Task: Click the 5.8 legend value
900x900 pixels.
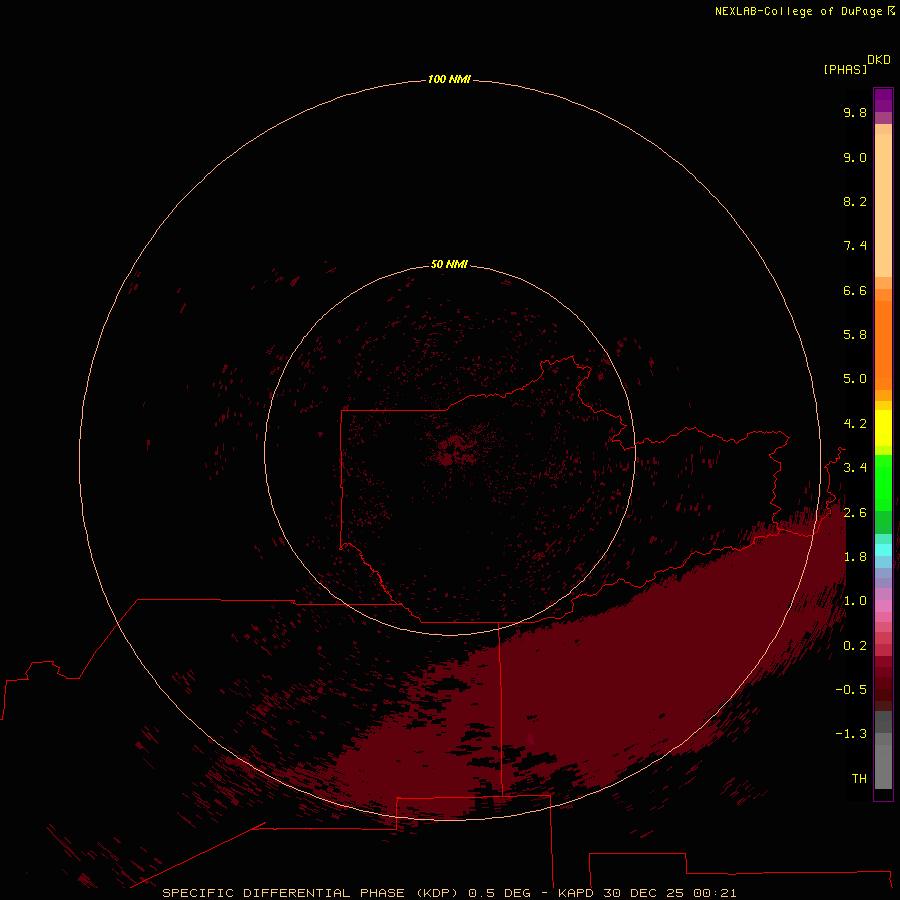Action: (855, 335)
